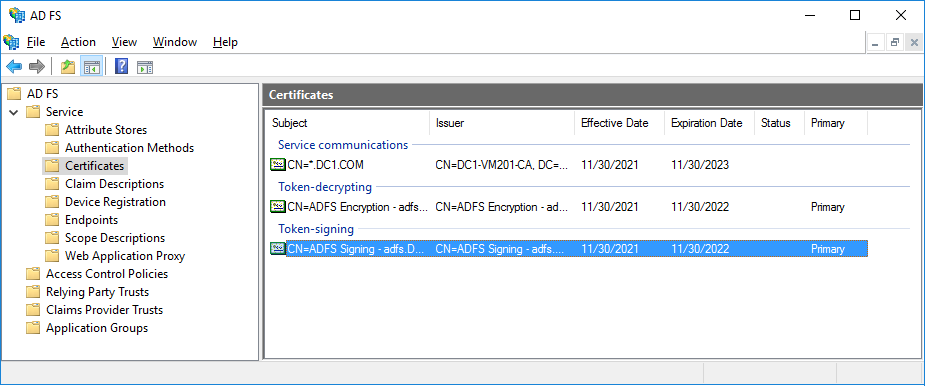The height and width of the screenshot is (386, 925).
Task: Click expiration date 11/30/2023
Action: 700,165
